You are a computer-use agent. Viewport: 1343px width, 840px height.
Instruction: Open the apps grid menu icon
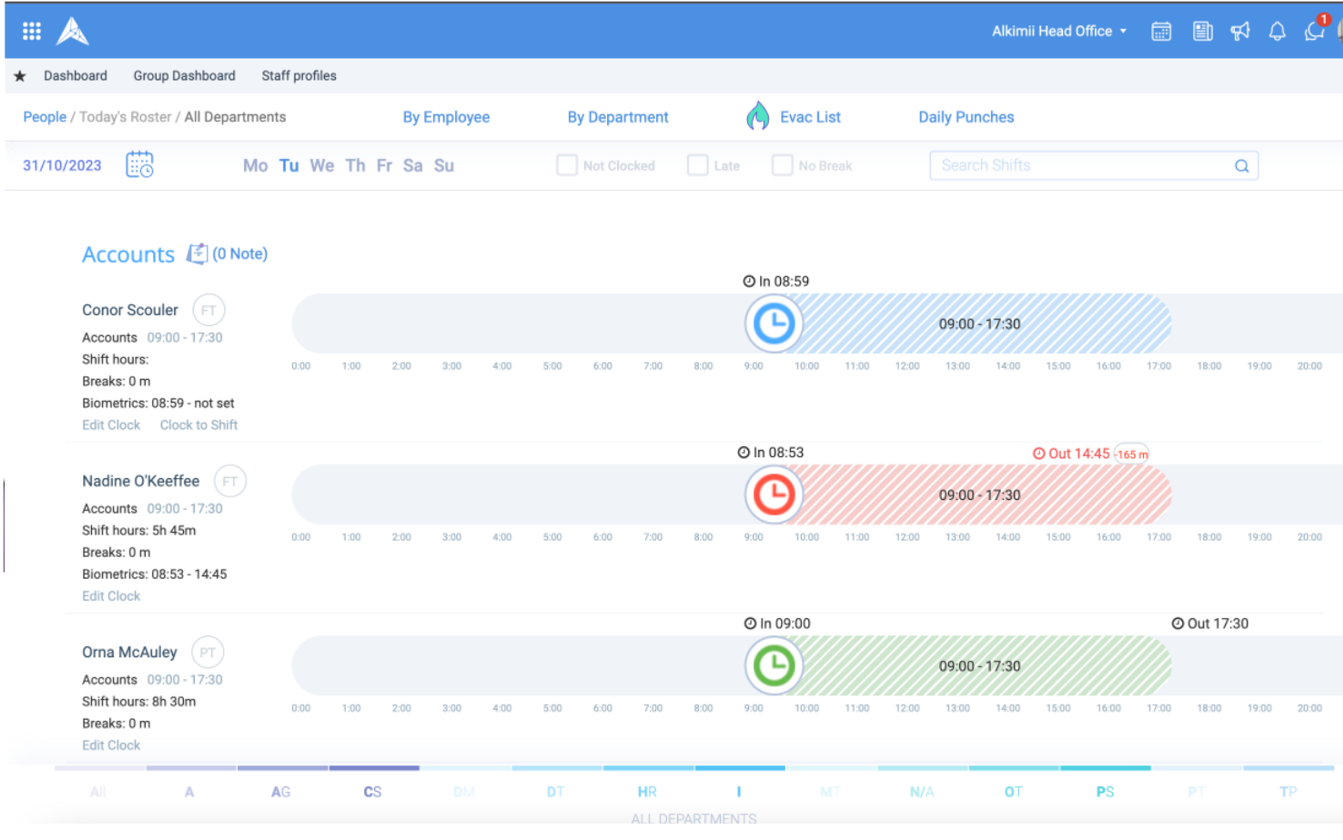pyautogui.click(x=32, y=31)
